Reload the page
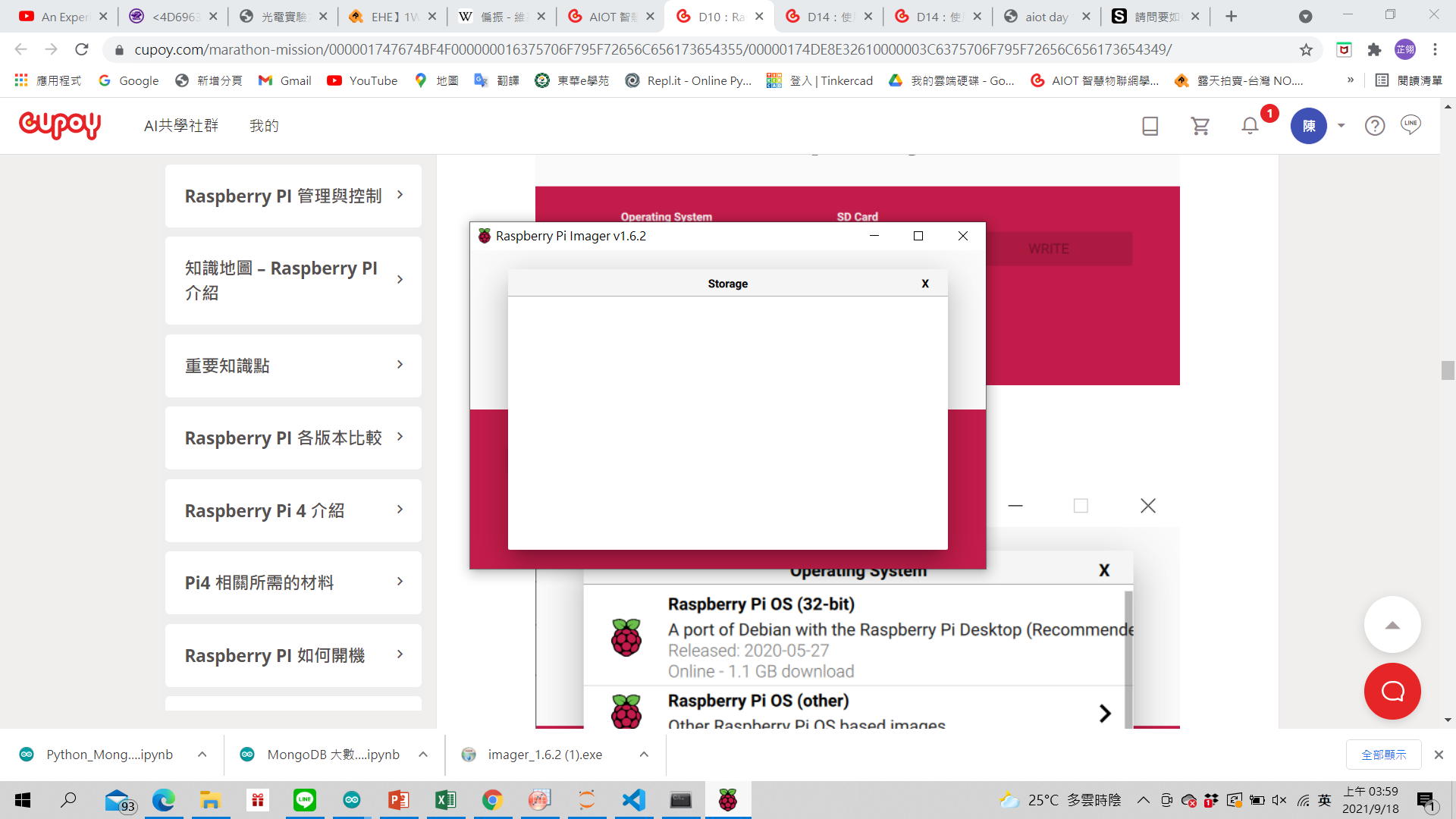1456x819 pixels. [x=82, y=50]
